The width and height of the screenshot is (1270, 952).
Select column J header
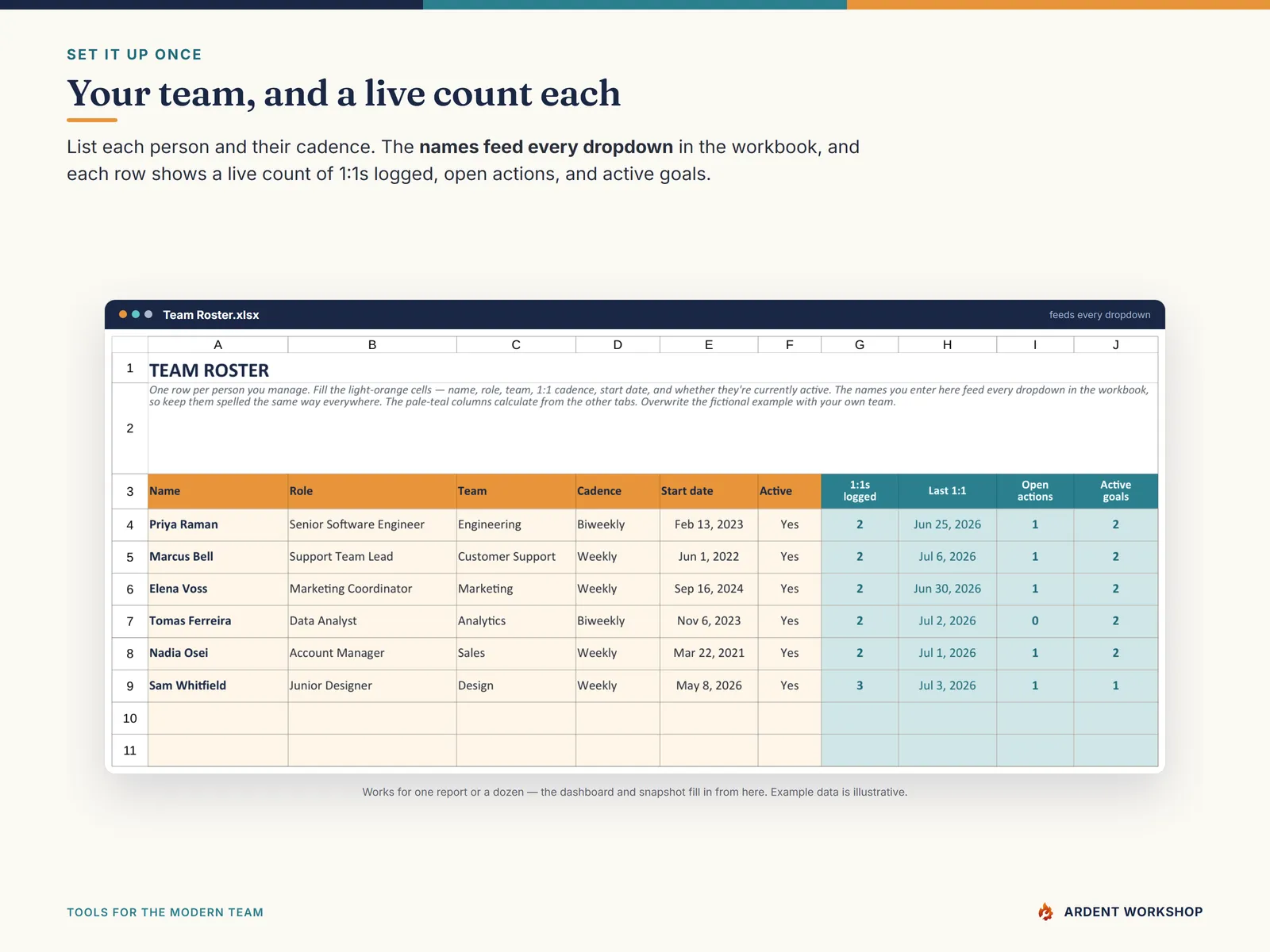pyautogui.click(x=1115, y=344)
